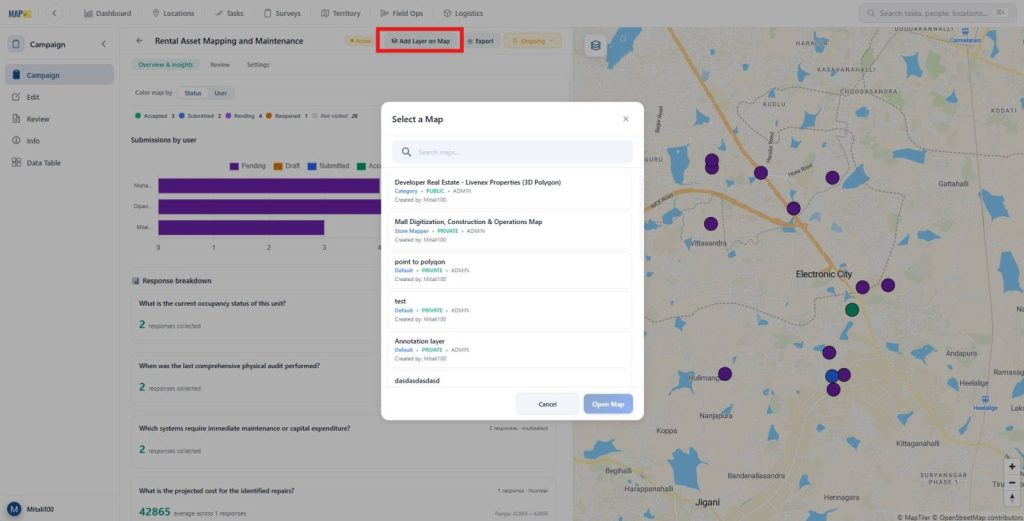Viewport: 1024px width, 521px height.
Task: Reset map compass orientation
Action: pos(1012,498)
